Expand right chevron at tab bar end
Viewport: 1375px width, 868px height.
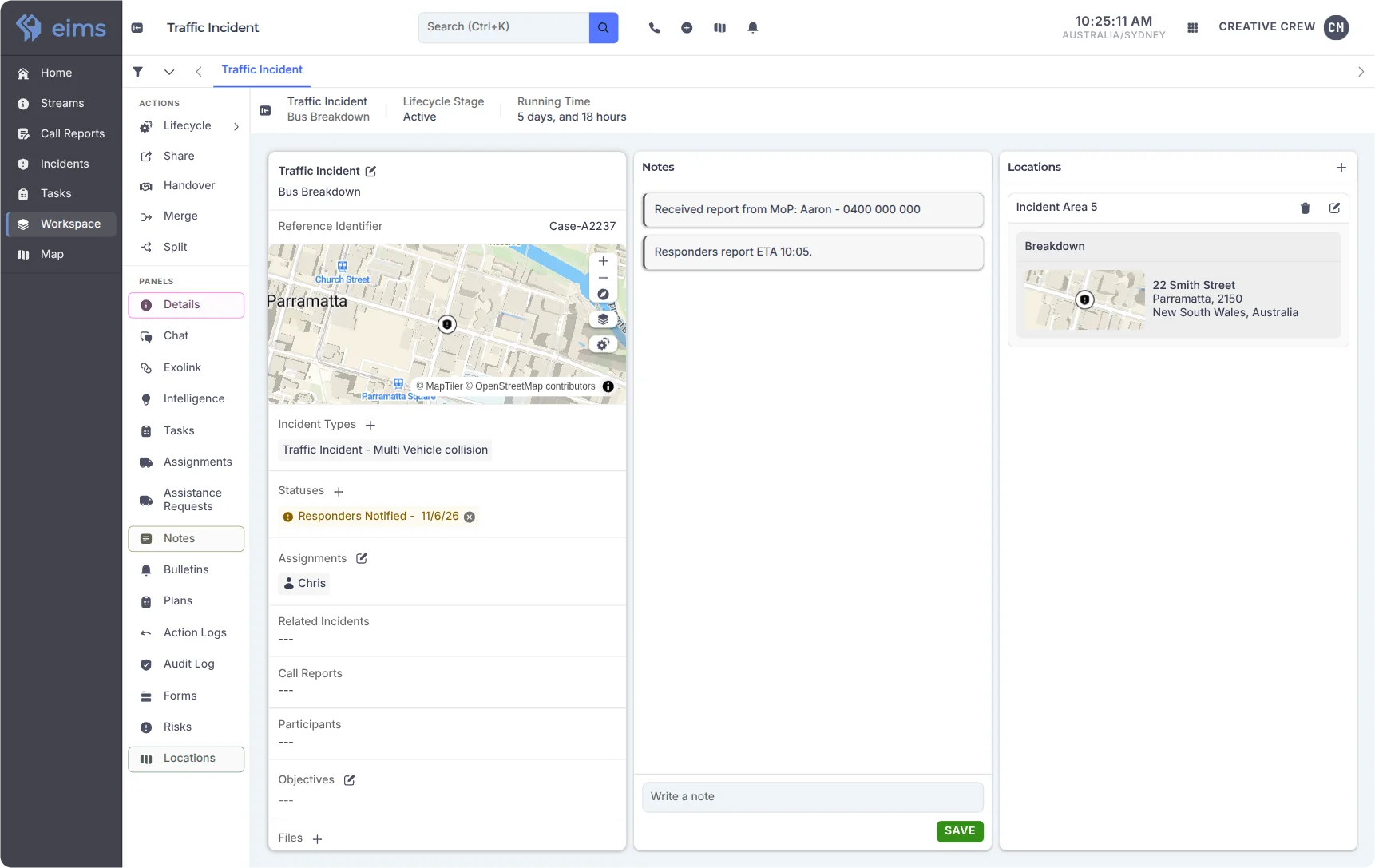coord(1361,72)
